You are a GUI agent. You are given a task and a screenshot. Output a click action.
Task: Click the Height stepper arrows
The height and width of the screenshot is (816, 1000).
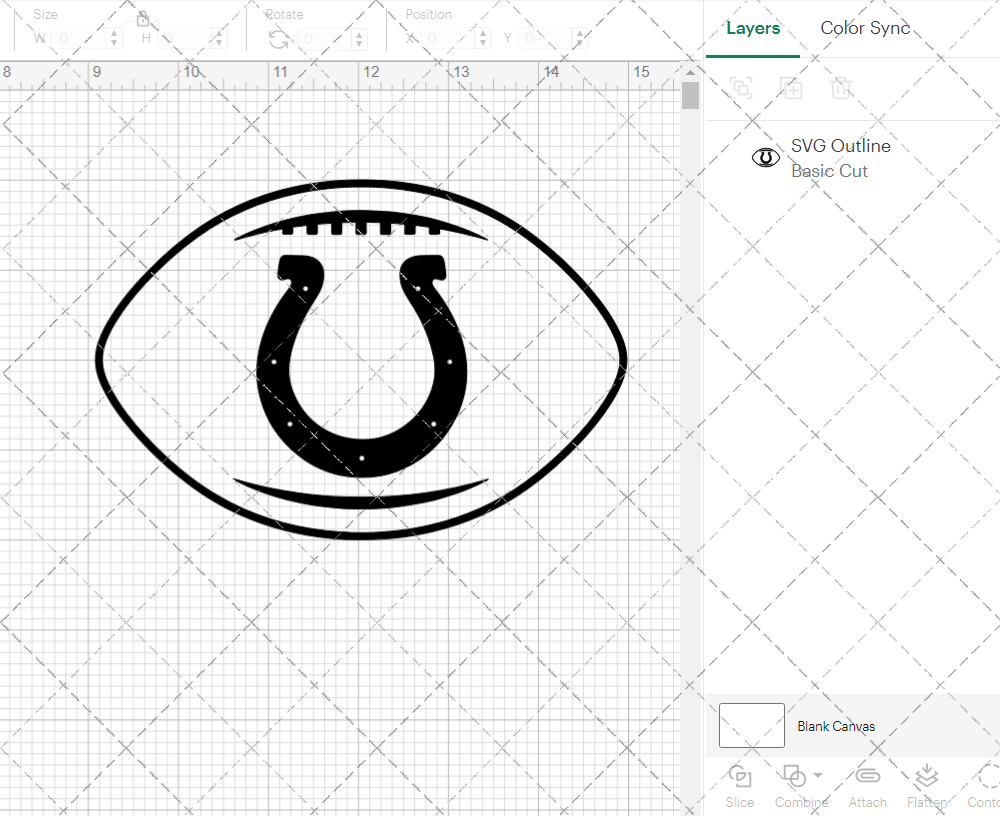point(218,39)
